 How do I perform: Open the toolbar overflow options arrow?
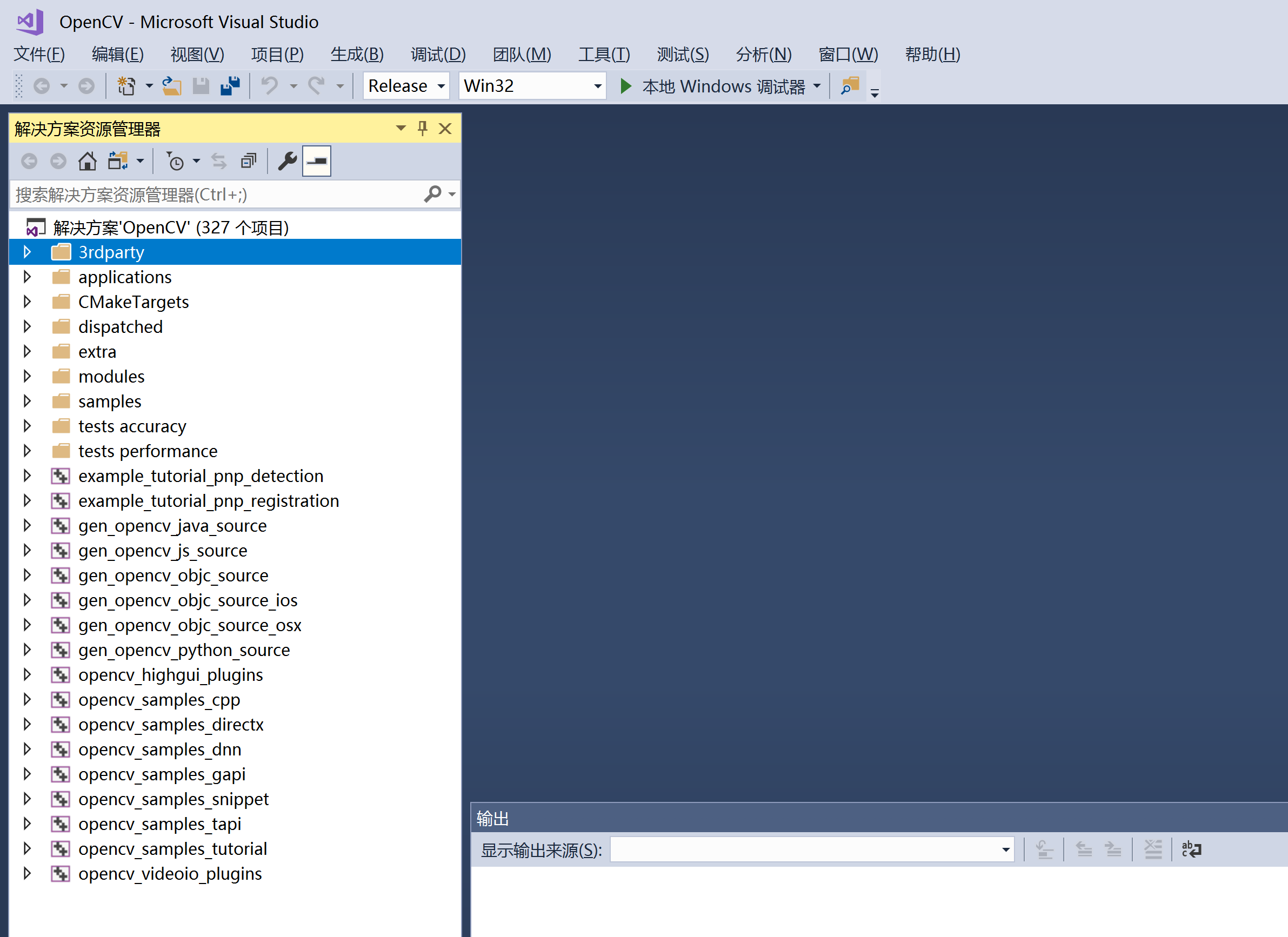tap(875, 93)
